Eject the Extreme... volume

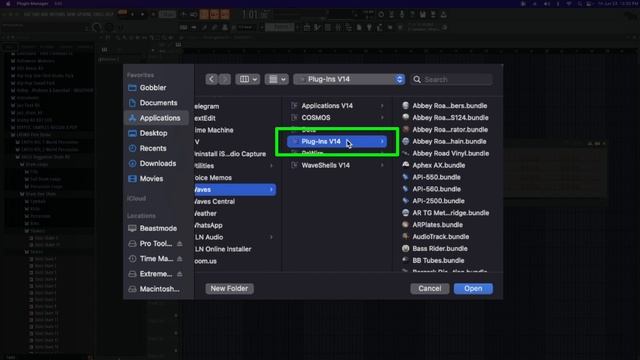pos(180,274)
